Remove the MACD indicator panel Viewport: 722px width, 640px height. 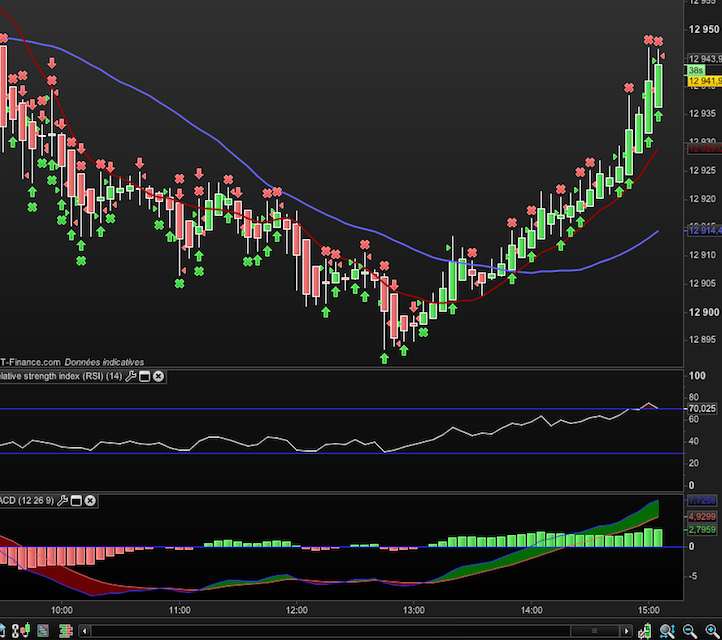tap(90, 500)
